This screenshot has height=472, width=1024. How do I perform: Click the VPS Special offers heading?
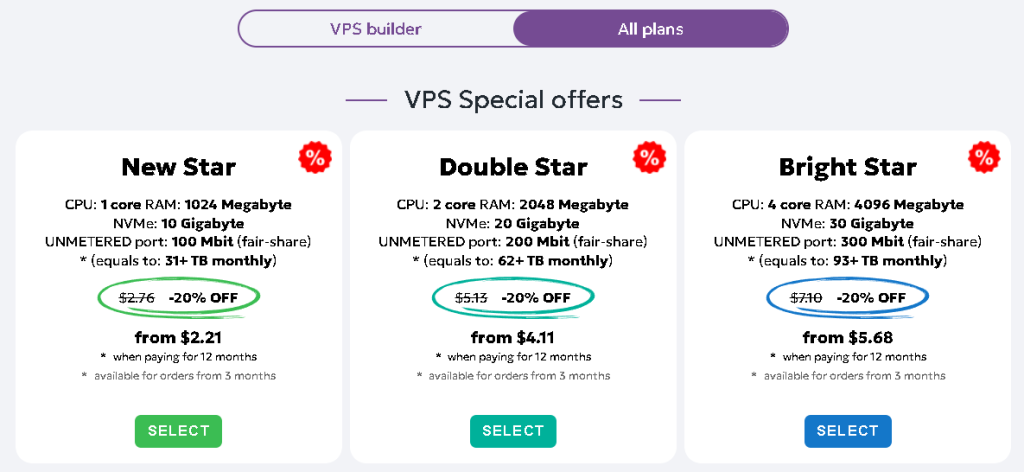tap(513, 100)
